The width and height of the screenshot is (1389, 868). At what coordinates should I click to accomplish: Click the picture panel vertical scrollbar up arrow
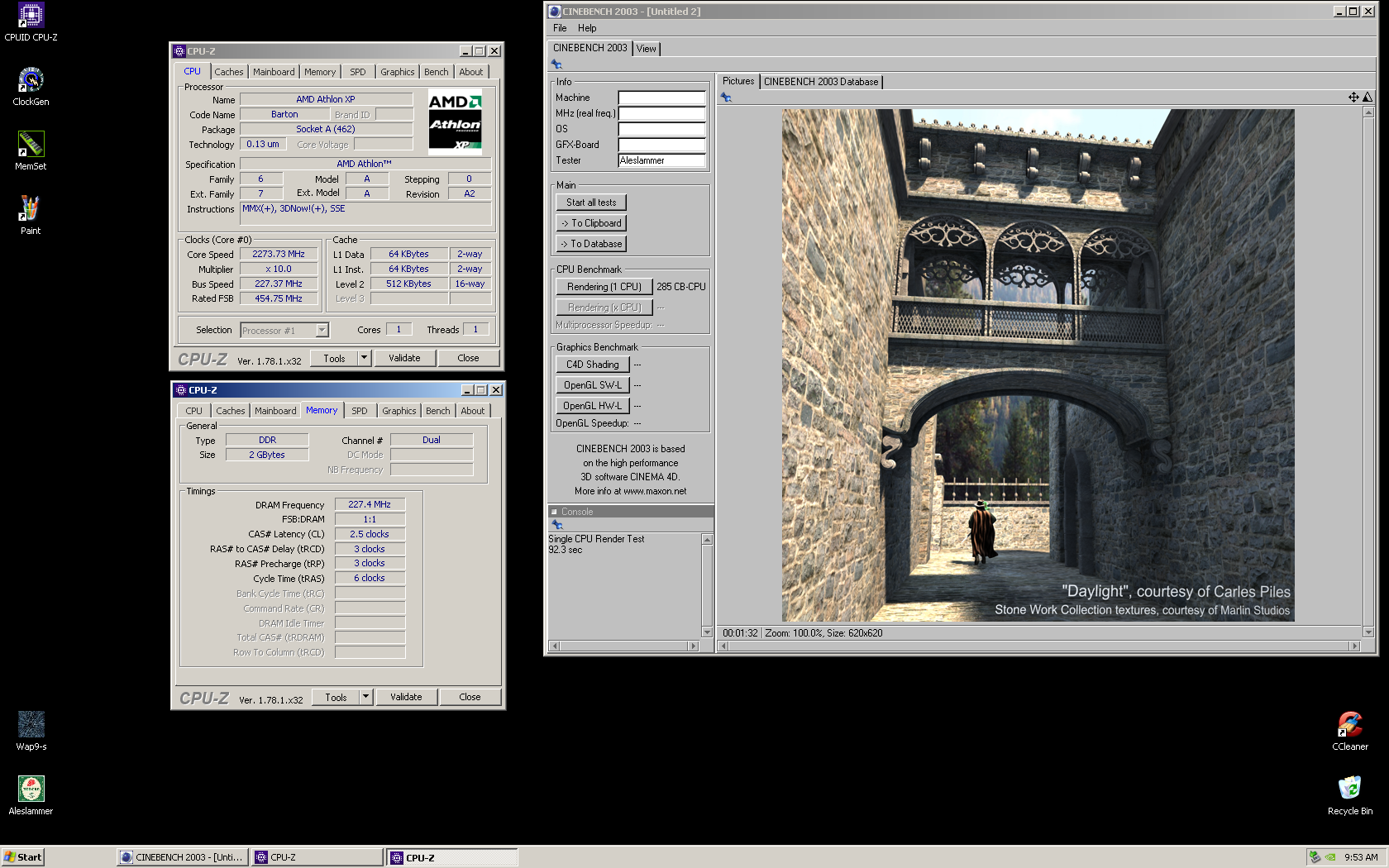tap(1368, 112)
